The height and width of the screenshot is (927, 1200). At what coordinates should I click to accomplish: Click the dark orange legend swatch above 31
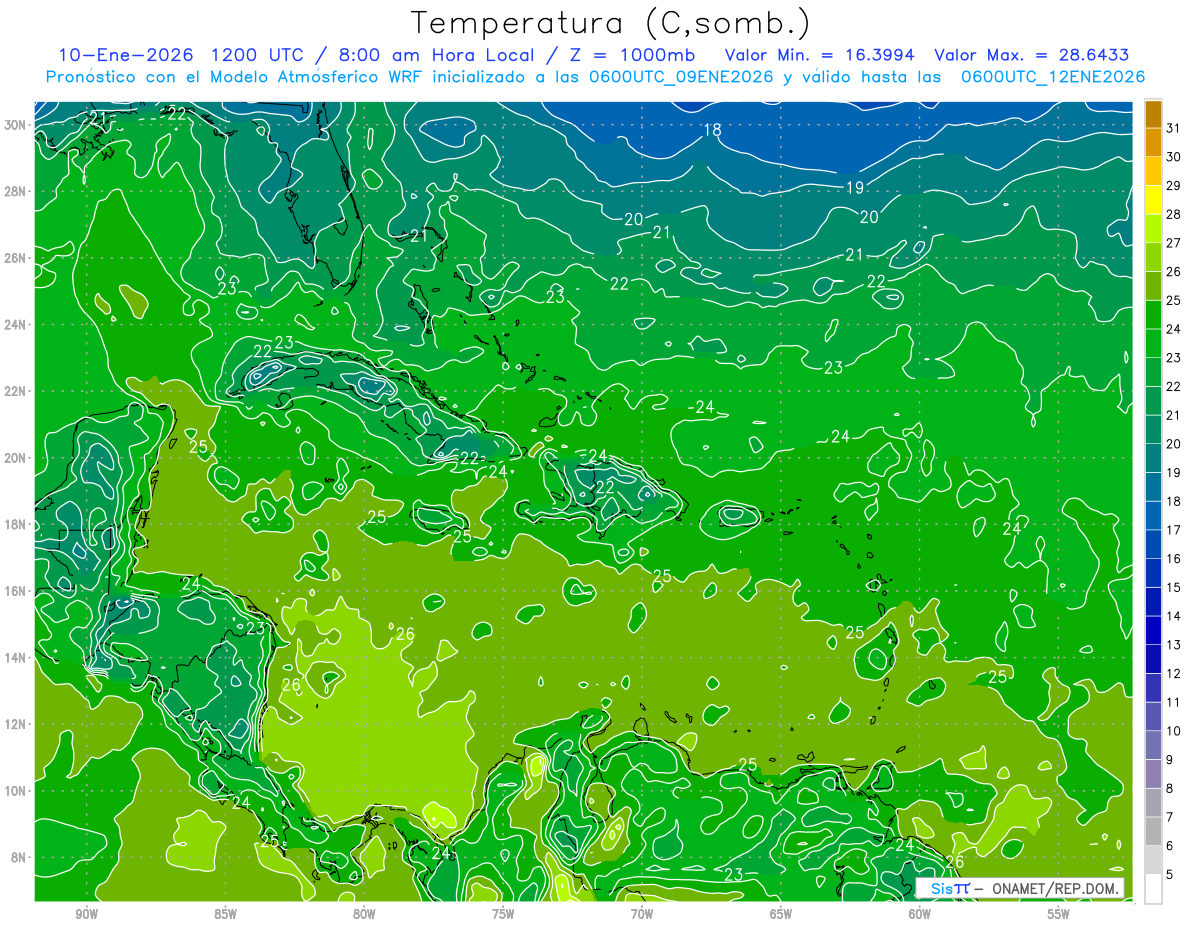pos(1153,113)
